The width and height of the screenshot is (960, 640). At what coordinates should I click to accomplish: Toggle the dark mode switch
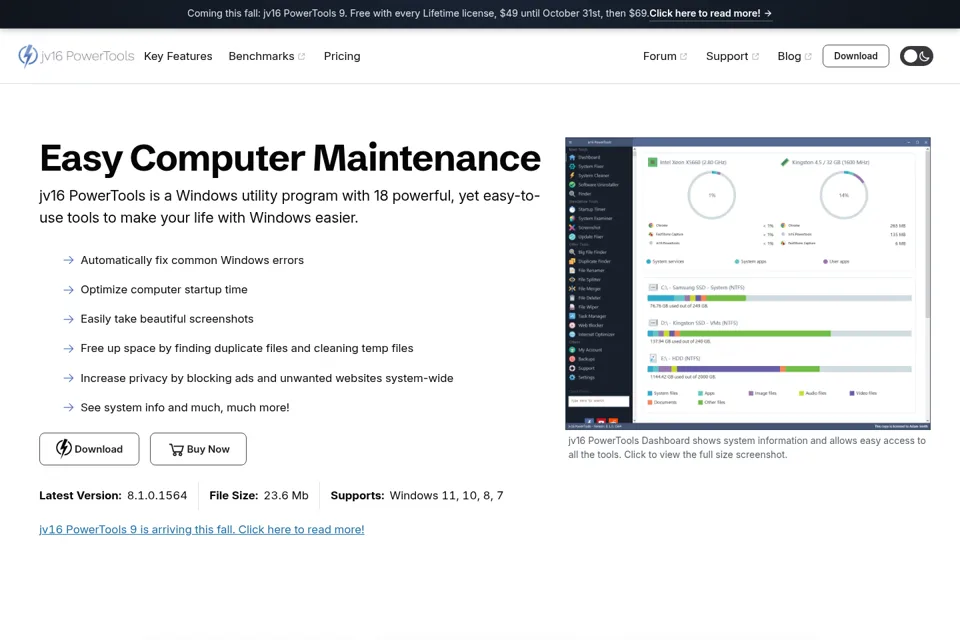(916, 56)
